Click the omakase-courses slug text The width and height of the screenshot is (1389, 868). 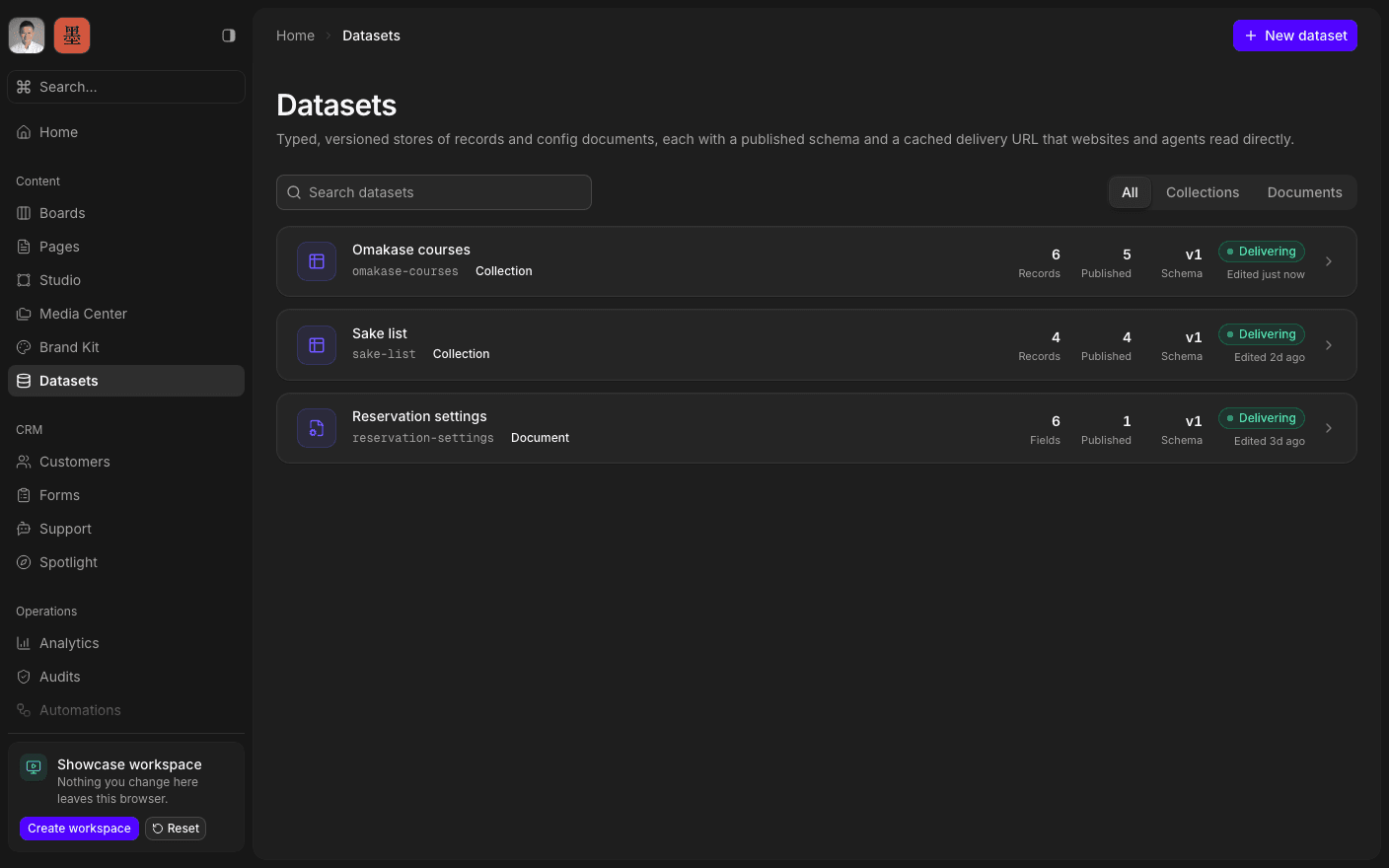(x=405, y=271)
